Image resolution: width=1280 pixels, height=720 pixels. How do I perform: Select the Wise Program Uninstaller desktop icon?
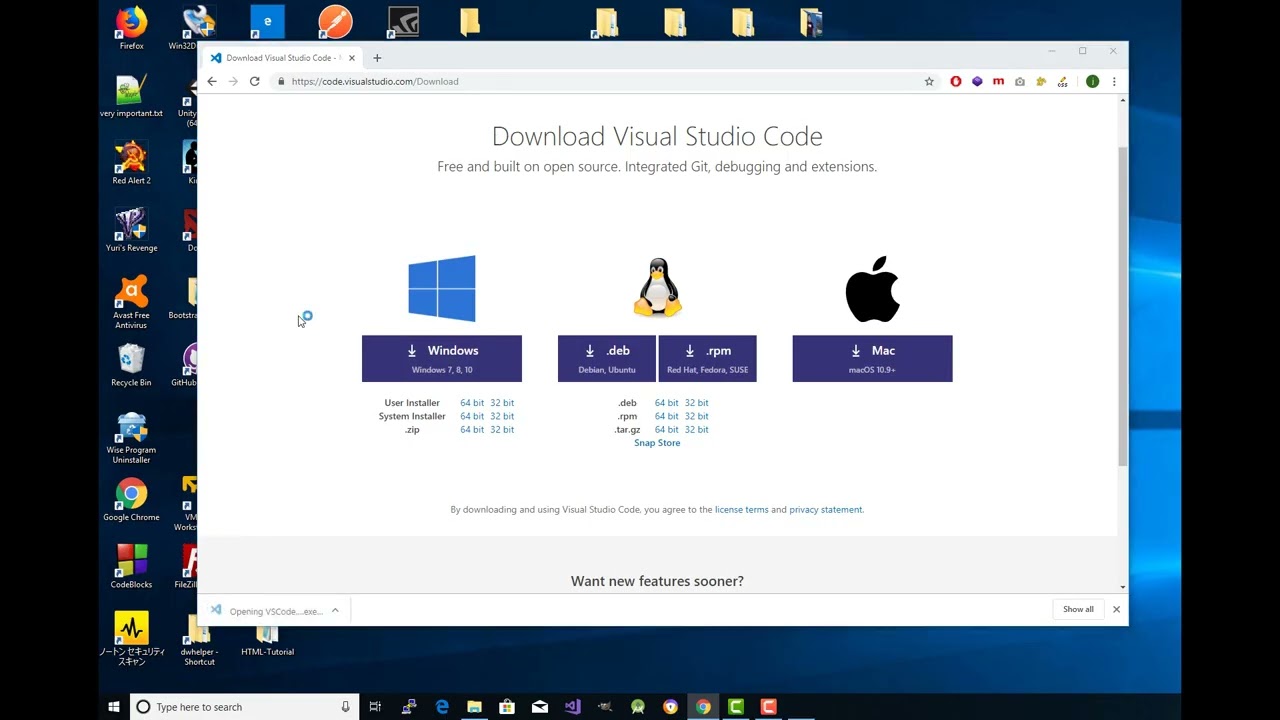[131, 438]
